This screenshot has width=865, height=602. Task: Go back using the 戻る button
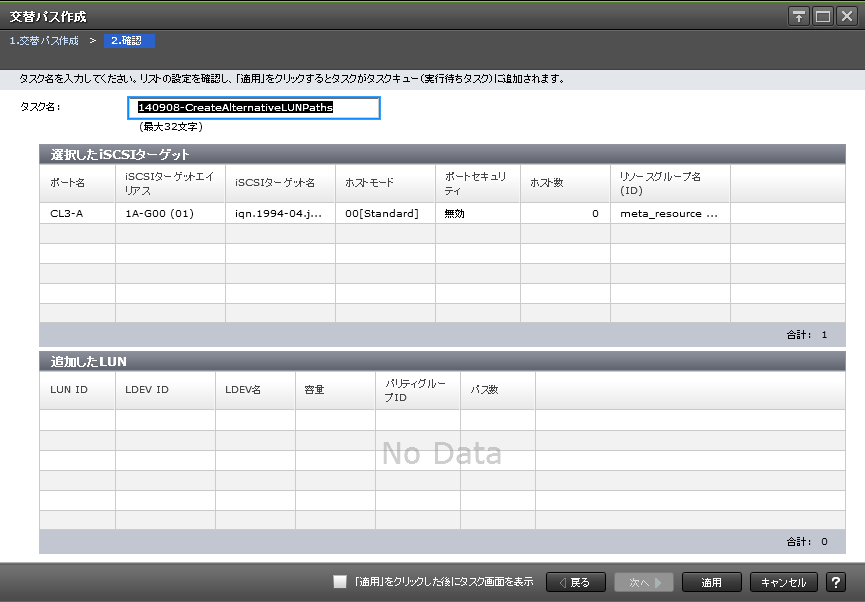coord(575,582)
